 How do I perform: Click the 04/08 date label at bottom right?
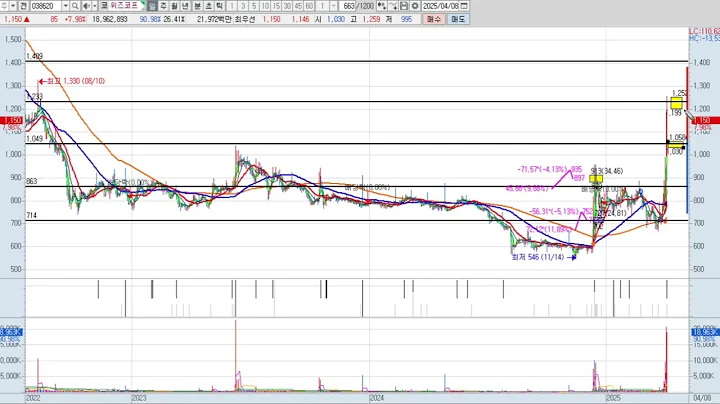coord(702,398)
